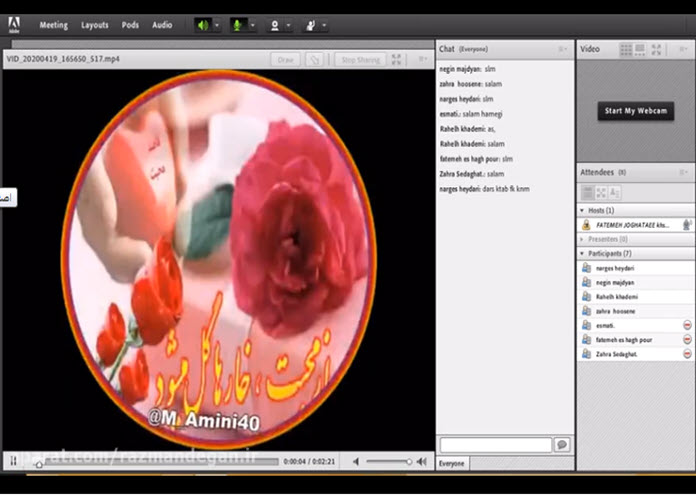This screenshot has width=696, height=498.
Task: Click the Adobe Connect logo icon
Action: coord(14,25)
